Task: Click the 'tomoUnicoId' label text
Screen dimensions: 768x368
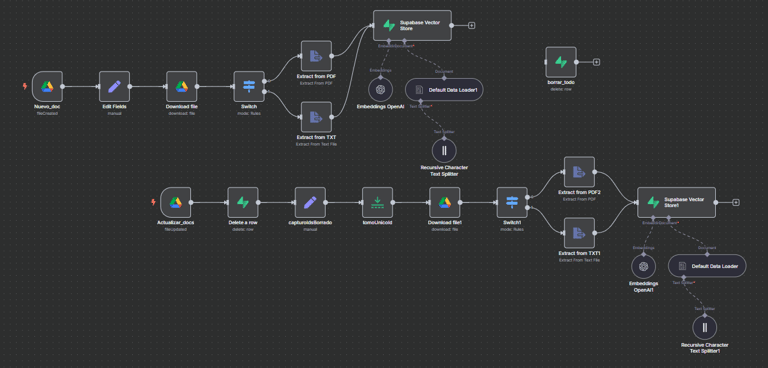Action: (x=377, y=223)
